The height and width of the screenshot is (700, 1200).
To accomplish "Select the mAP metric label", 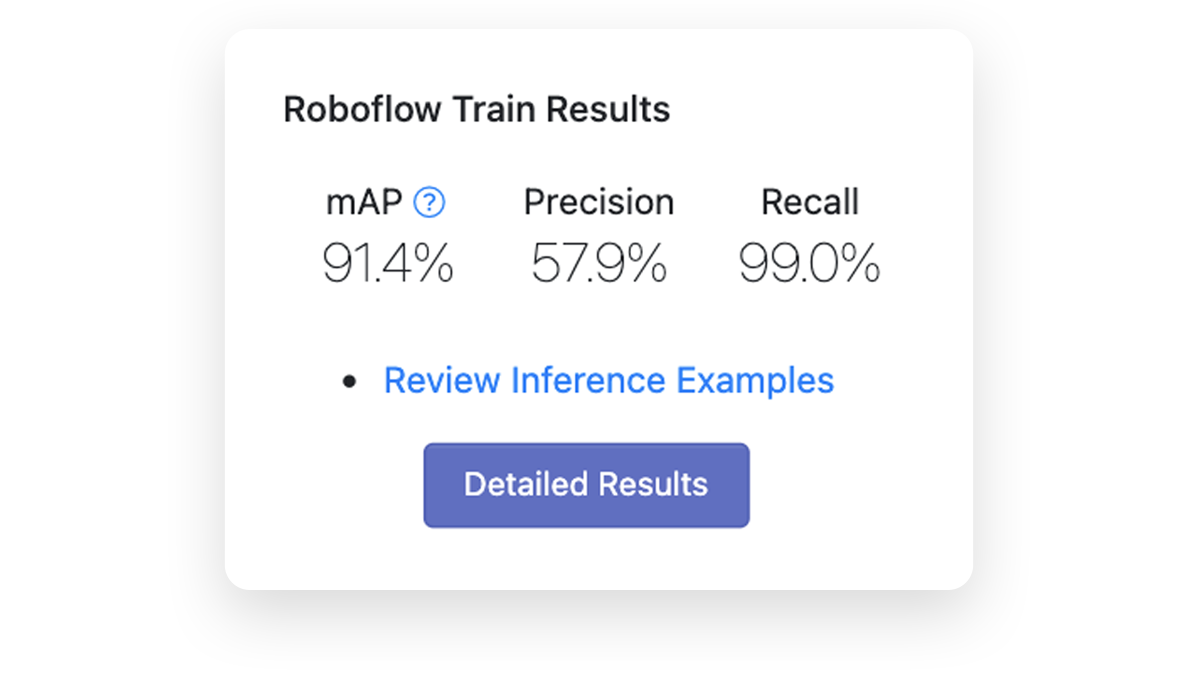I will [364, 203].
